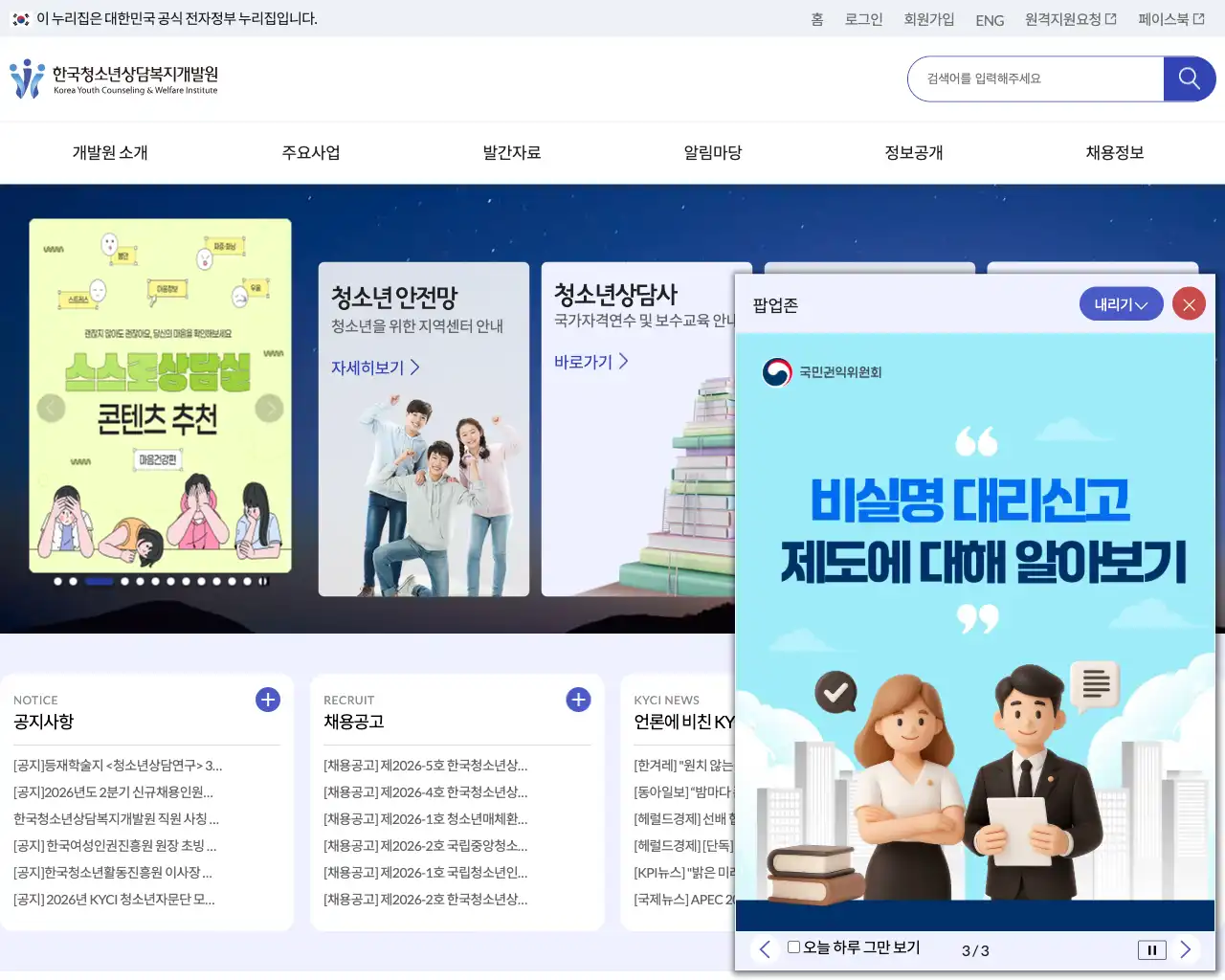Pause the popup slideshow

pos(1151,950)
